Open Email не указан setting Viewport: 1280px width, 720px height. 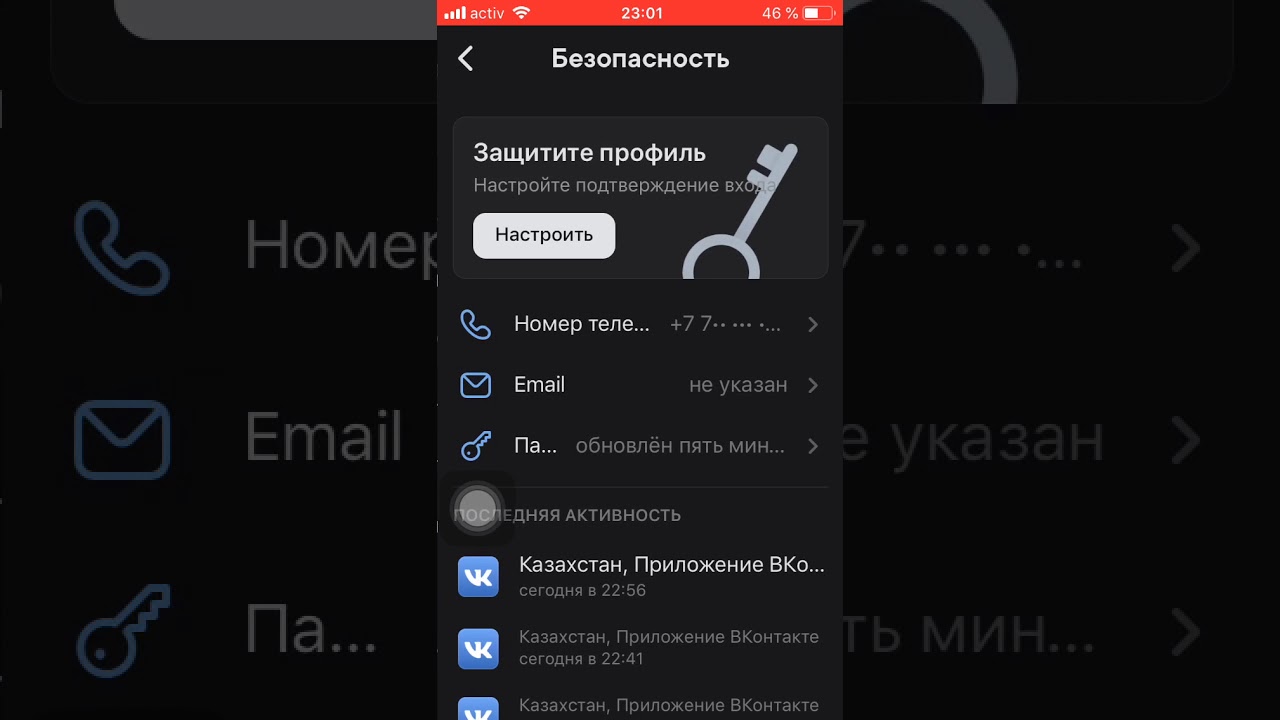point(640,385)
